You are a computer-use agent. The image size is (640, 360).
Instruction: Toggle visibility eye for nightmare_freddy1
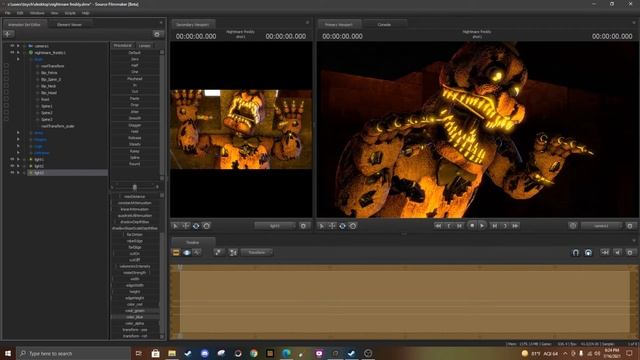coord(12,53)
